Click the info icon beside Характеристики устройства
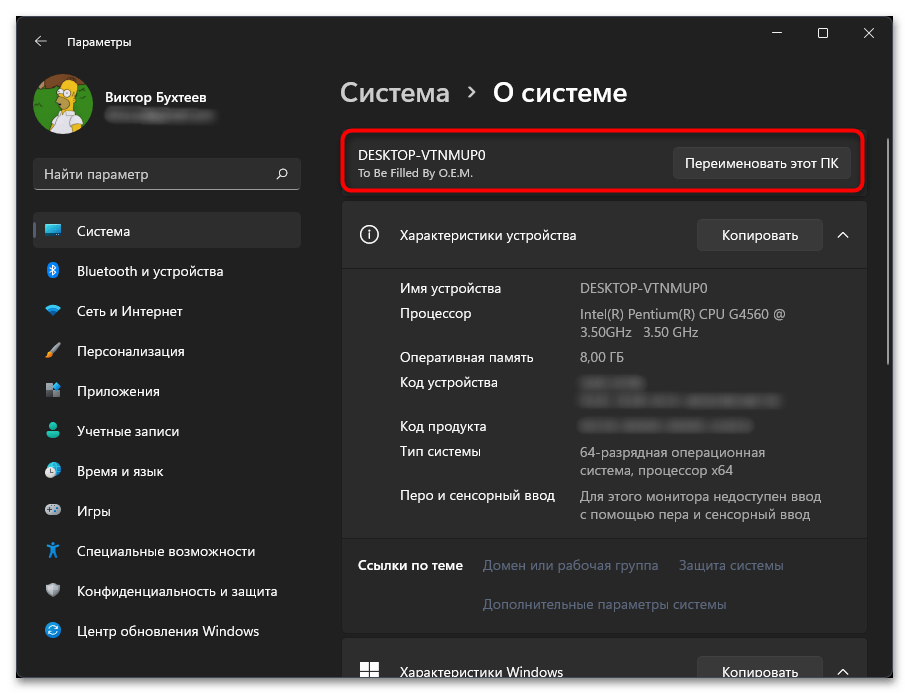Screen dimensions: 909x694 point(369,235)
